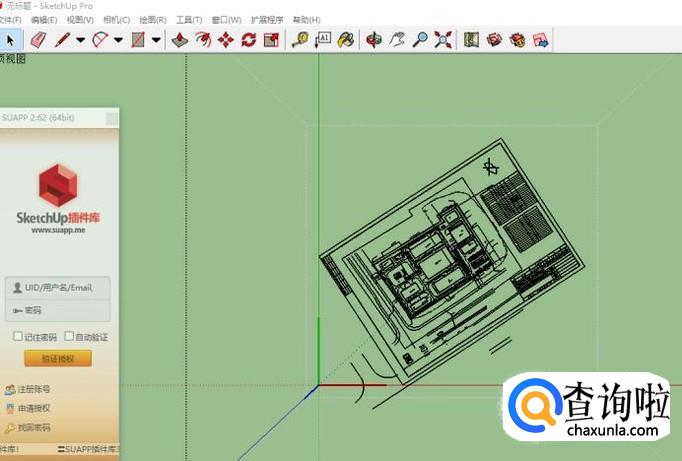This screenshot has height=461, width=682.
Task: Open the www.suapp.me website link
Action: (x=58, y=230)
